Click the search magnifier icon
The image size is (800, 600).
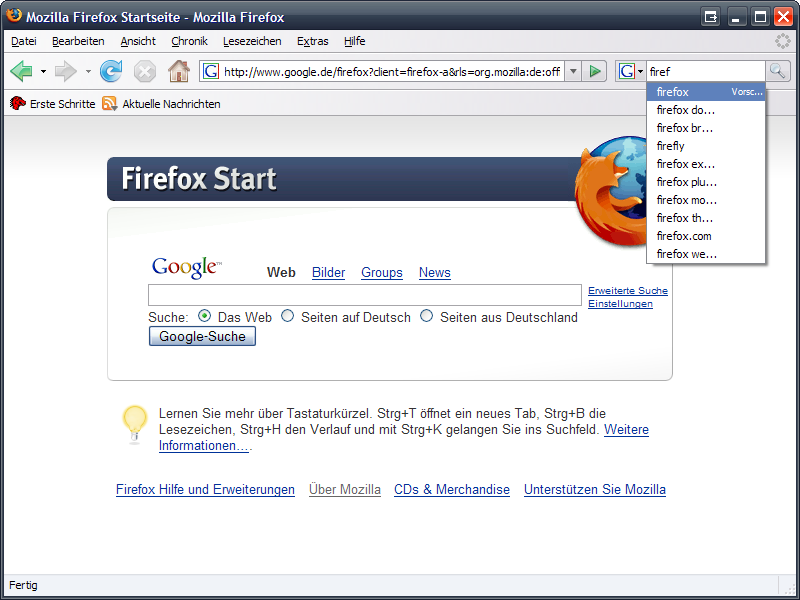pos(778,71)
